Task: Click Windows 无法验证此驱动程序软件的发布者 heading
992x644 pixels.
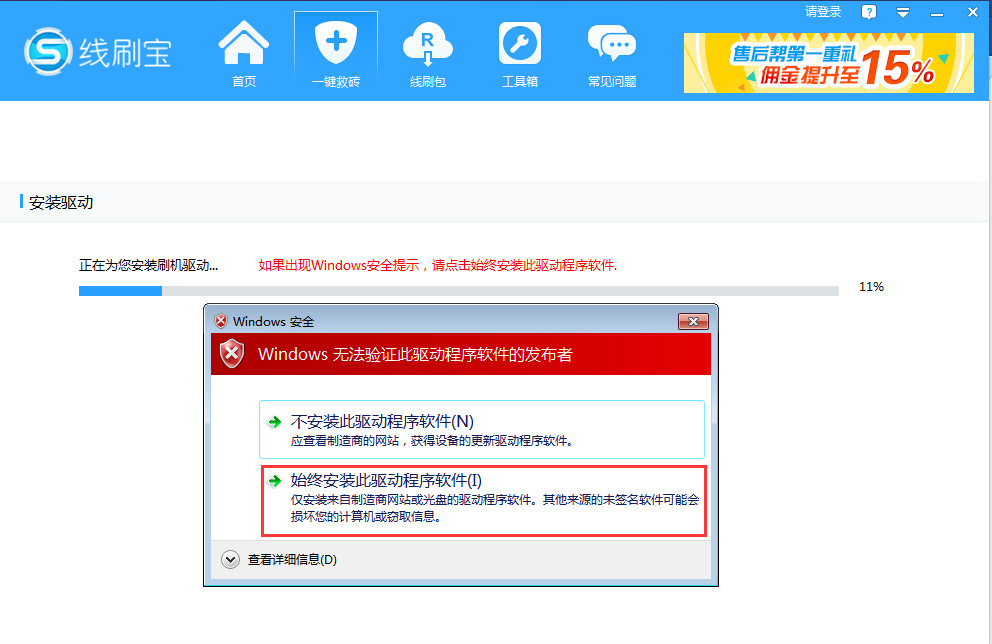Action: [x=415, y=354]
